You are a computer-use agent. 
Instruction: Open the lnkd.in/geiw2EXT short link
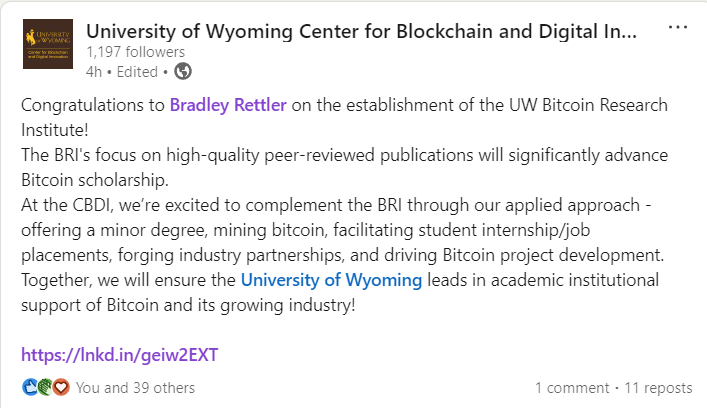click(119, 354)
